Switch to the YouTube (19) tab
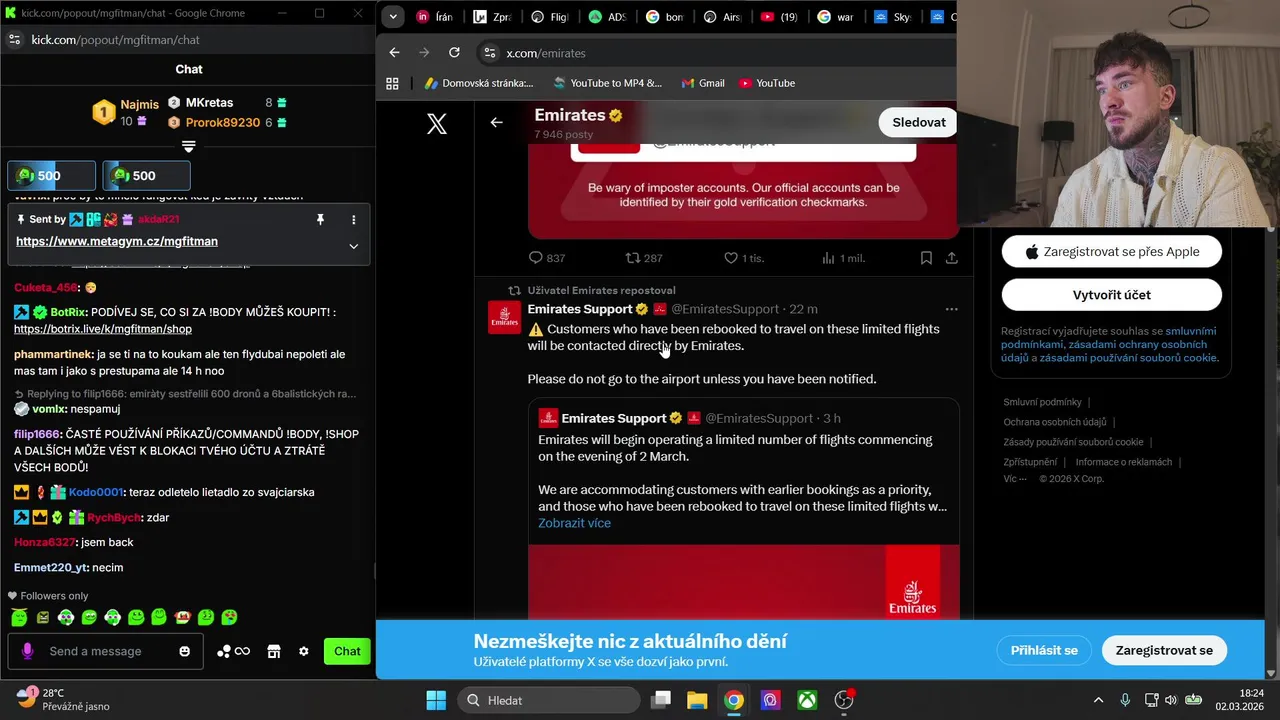The width and height of the screenshot is (1280, 720). click(x=780, y=17)
